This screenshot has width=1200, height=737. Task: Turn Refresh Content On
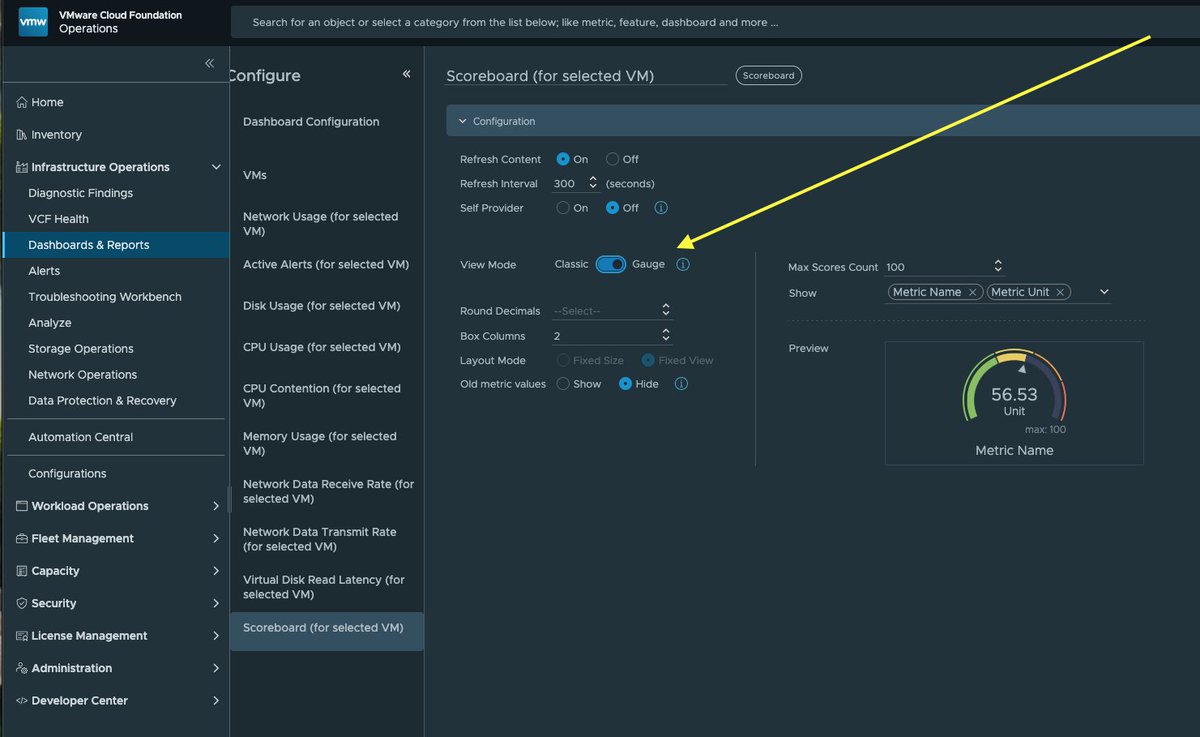[563, 159]
